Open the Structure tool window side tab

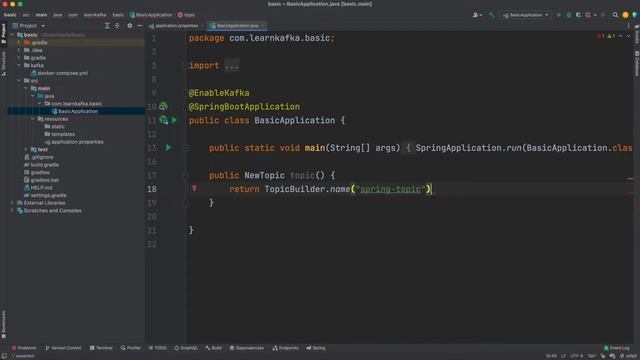tap(4, 64)
